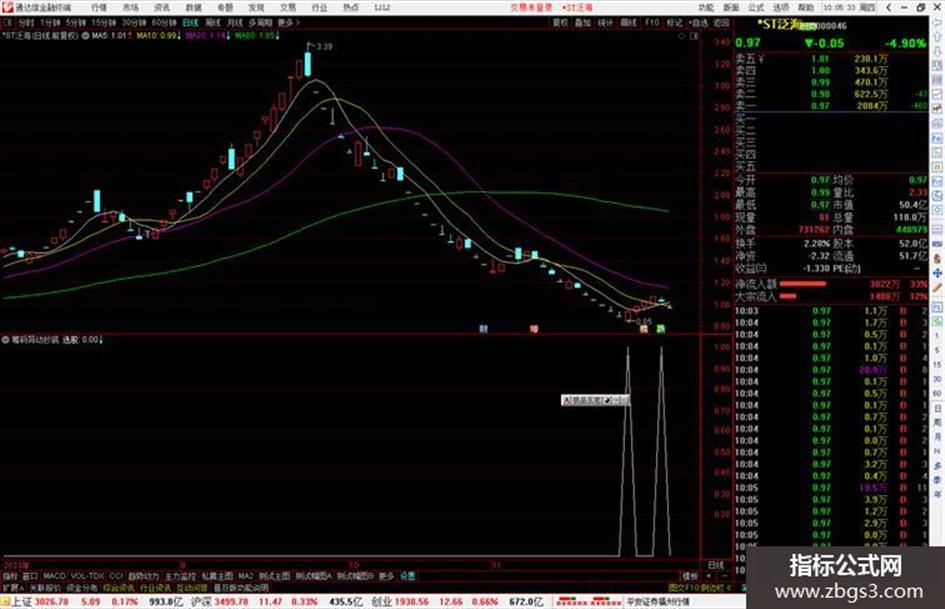Viewport: 945px width, 609px height.
Task: Zoom in chart with plus button
Action: click(709, 576)
